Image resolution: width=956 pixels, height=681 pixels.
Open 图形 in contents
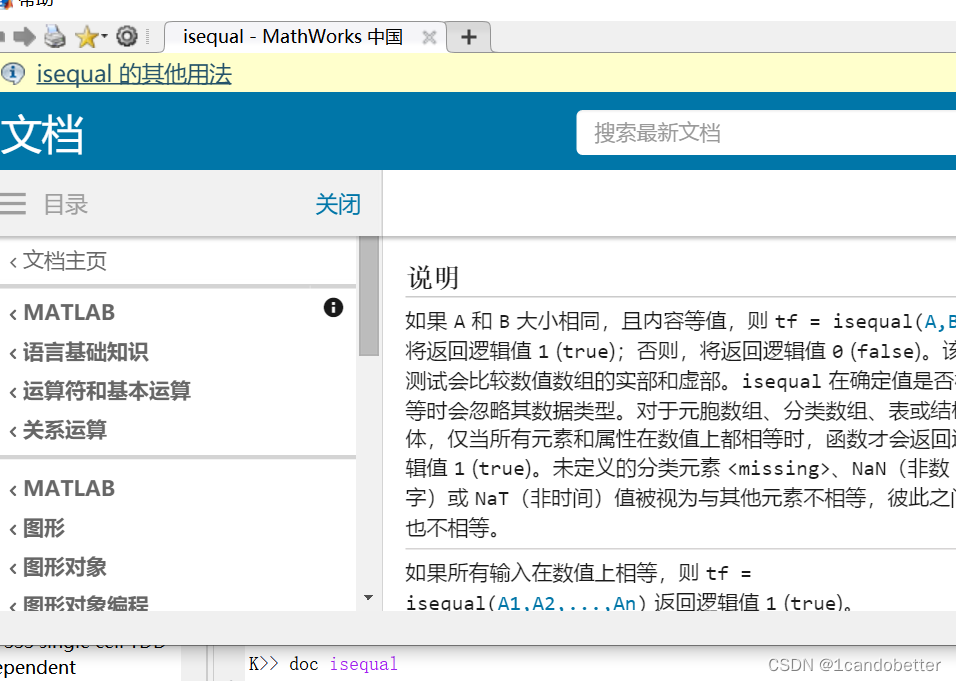point(43,528)
